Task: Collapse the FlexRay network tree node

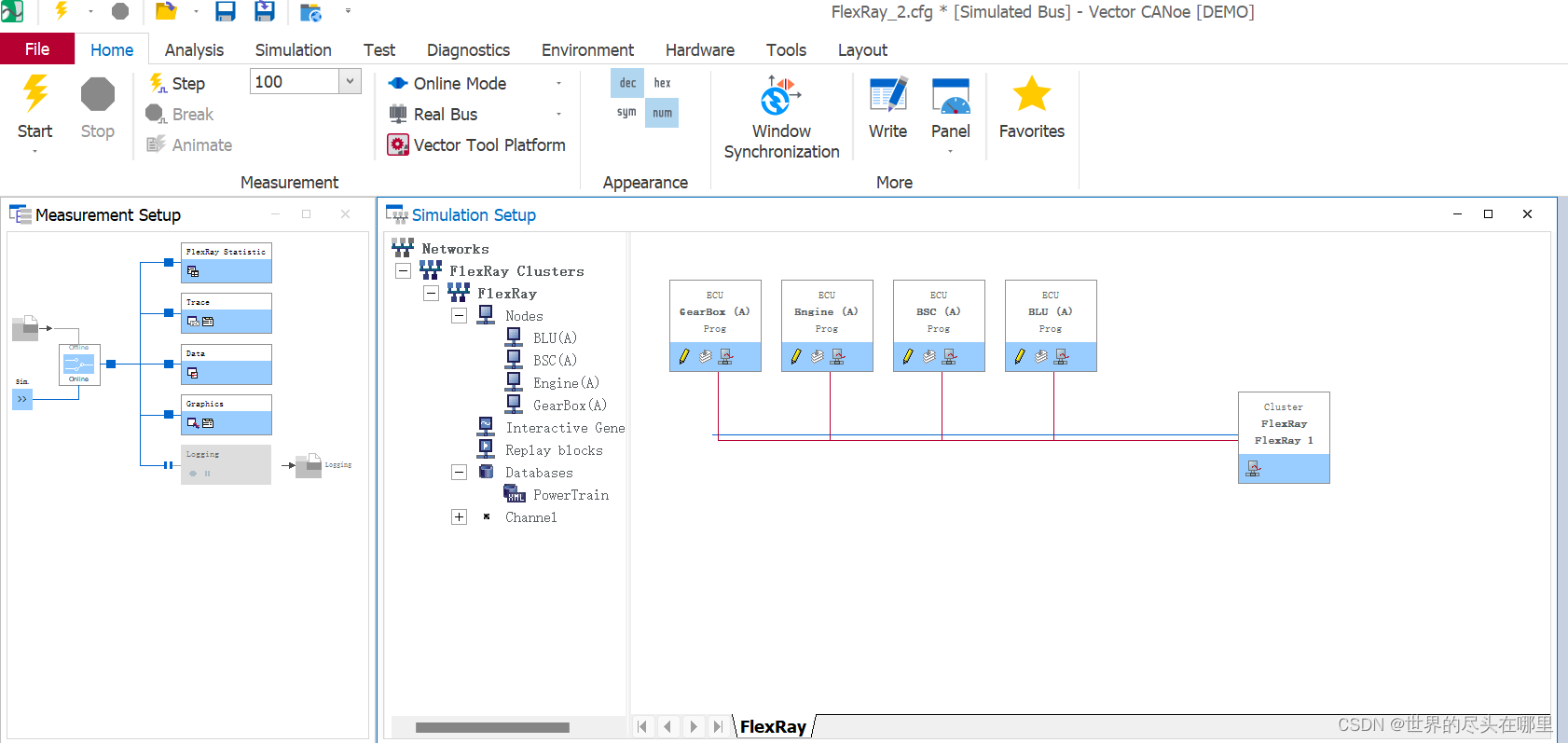Action: (431, 294)
